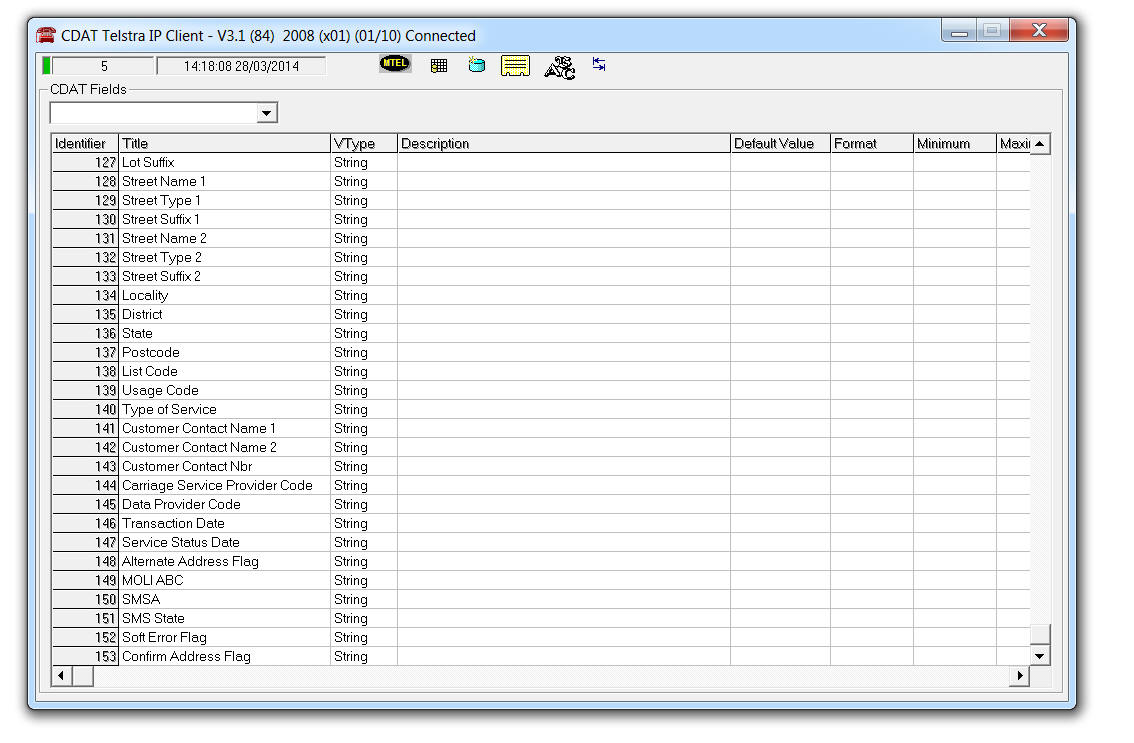
Task: Click the vertical scrollbar up arrow
Action: click(x=1040, y=144)
